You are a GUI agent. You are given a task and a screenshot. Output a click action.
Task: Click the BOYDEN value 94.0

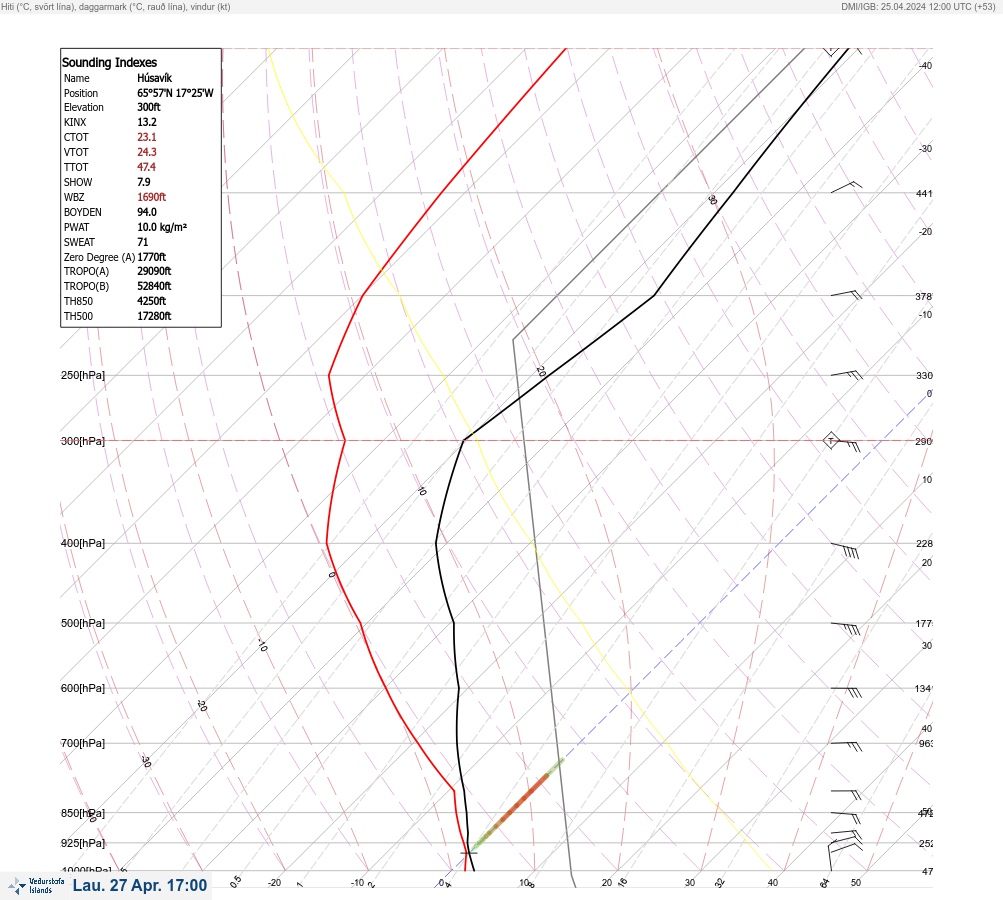[x=146, y=212]
